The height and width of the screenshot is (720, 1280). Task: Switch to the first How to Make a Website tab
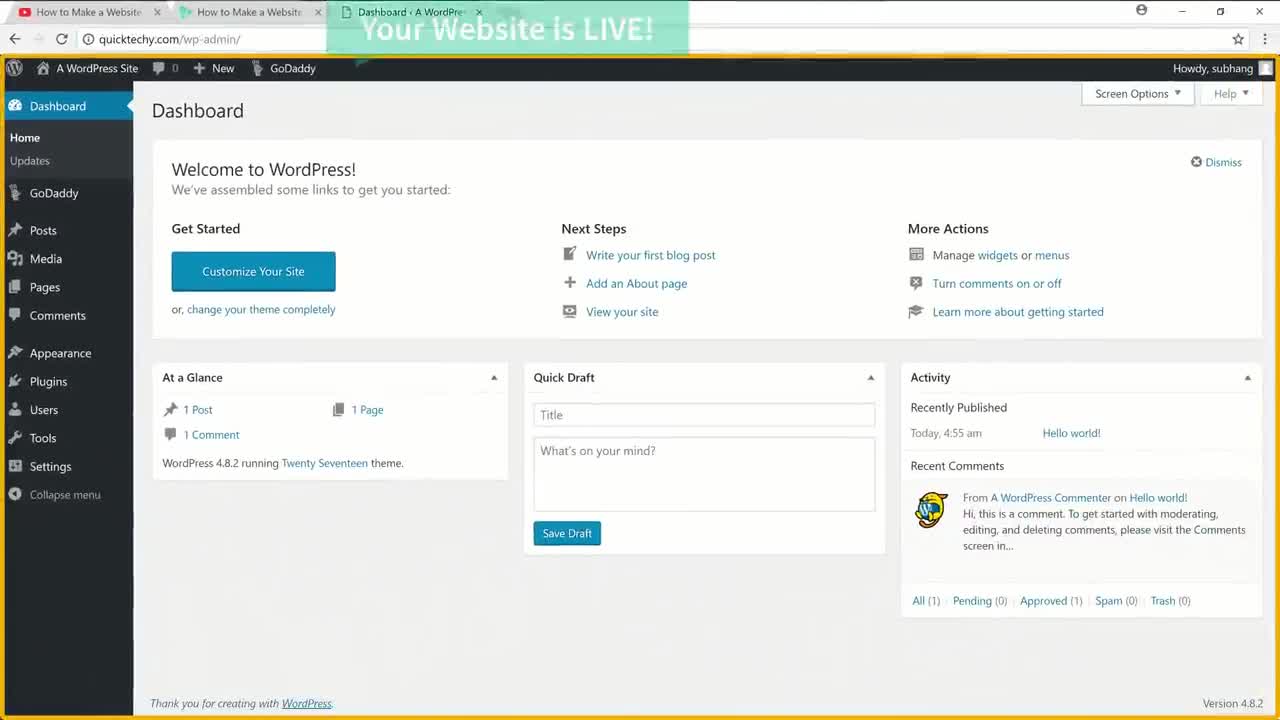click(x=90, y=12)
